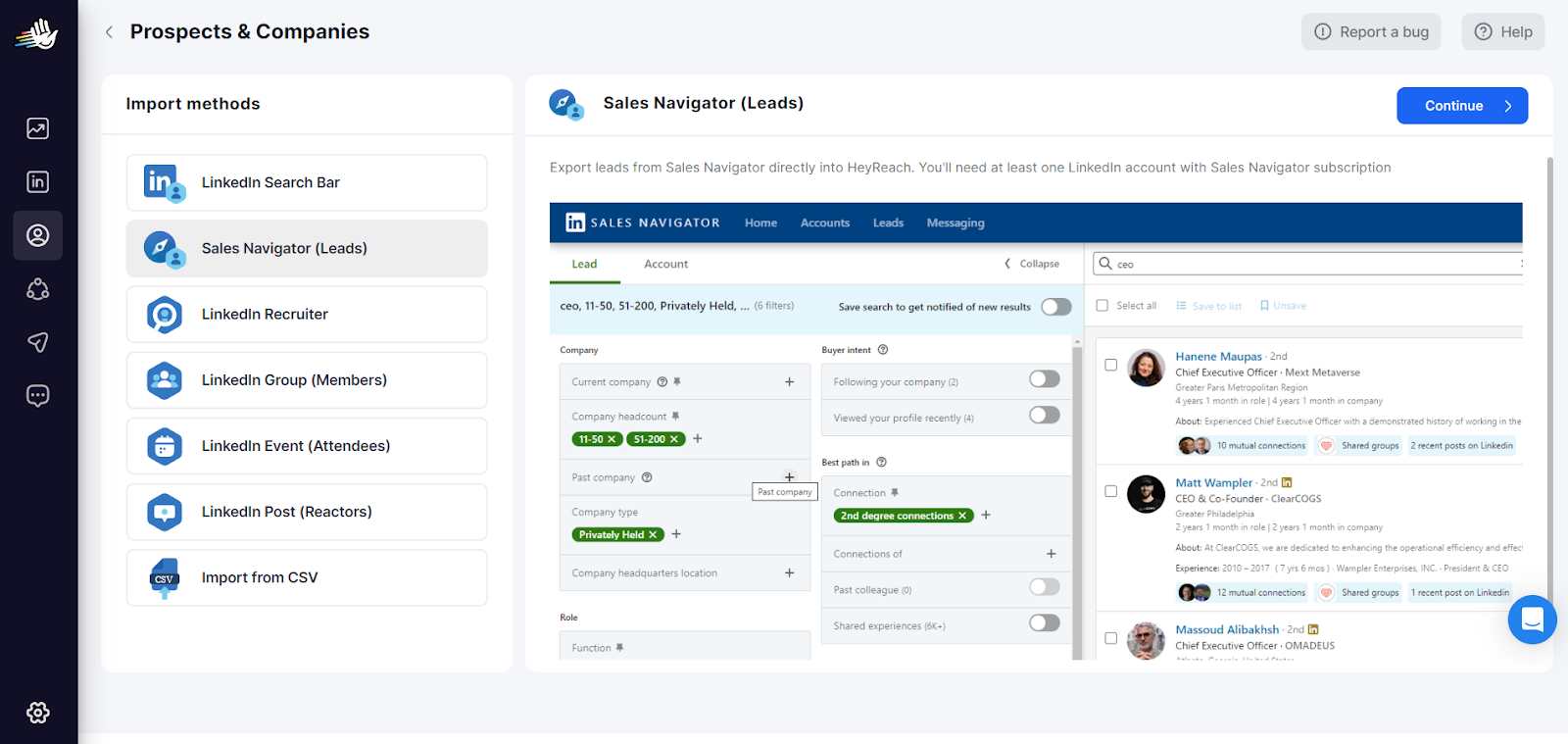Click the CSV file import icon
Viewport: 1568px width, 744px height.
tap(164, 577)
